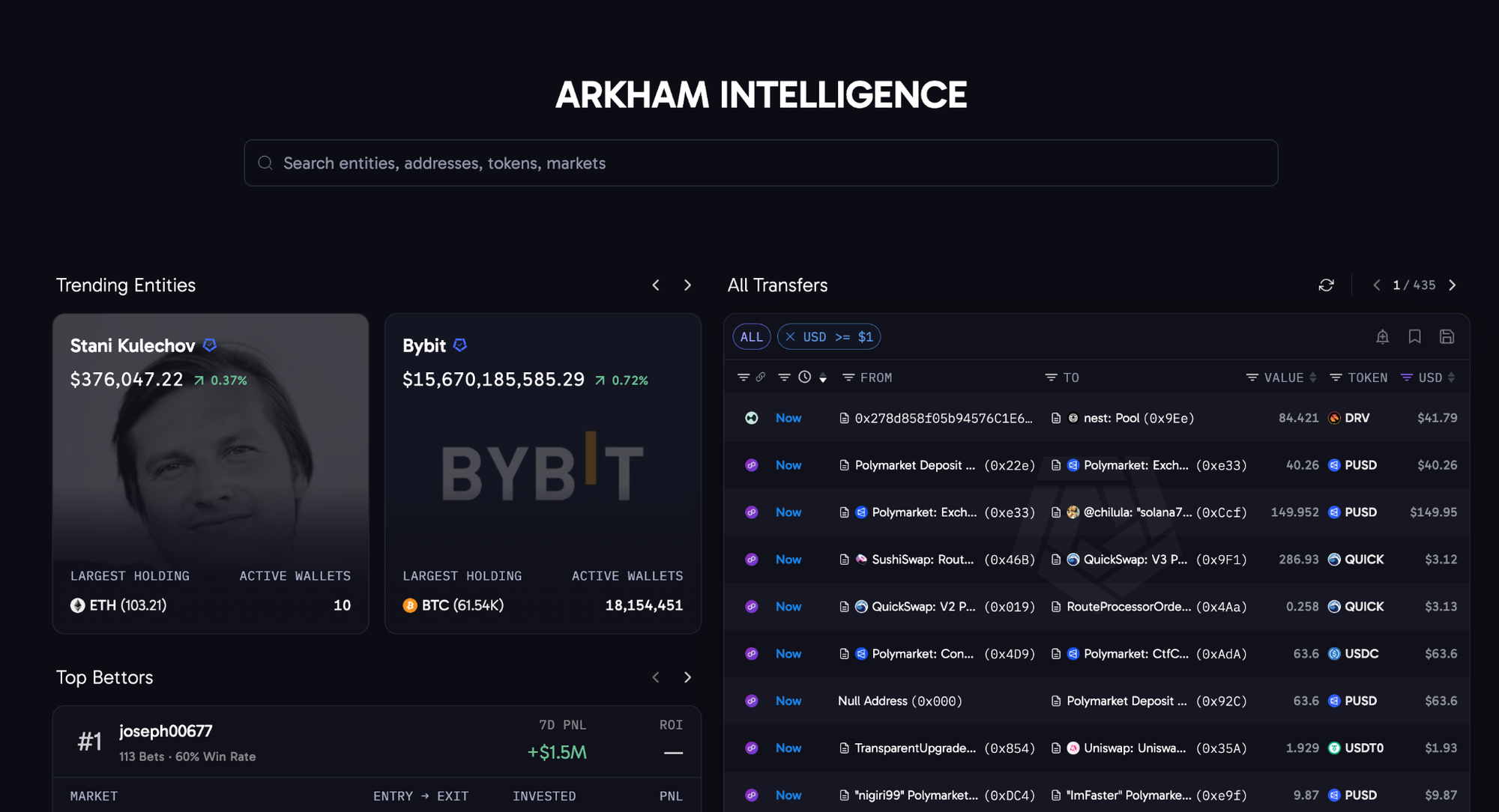
Task: Go to previous Trending Entities page
Action: tap(656, 285)
